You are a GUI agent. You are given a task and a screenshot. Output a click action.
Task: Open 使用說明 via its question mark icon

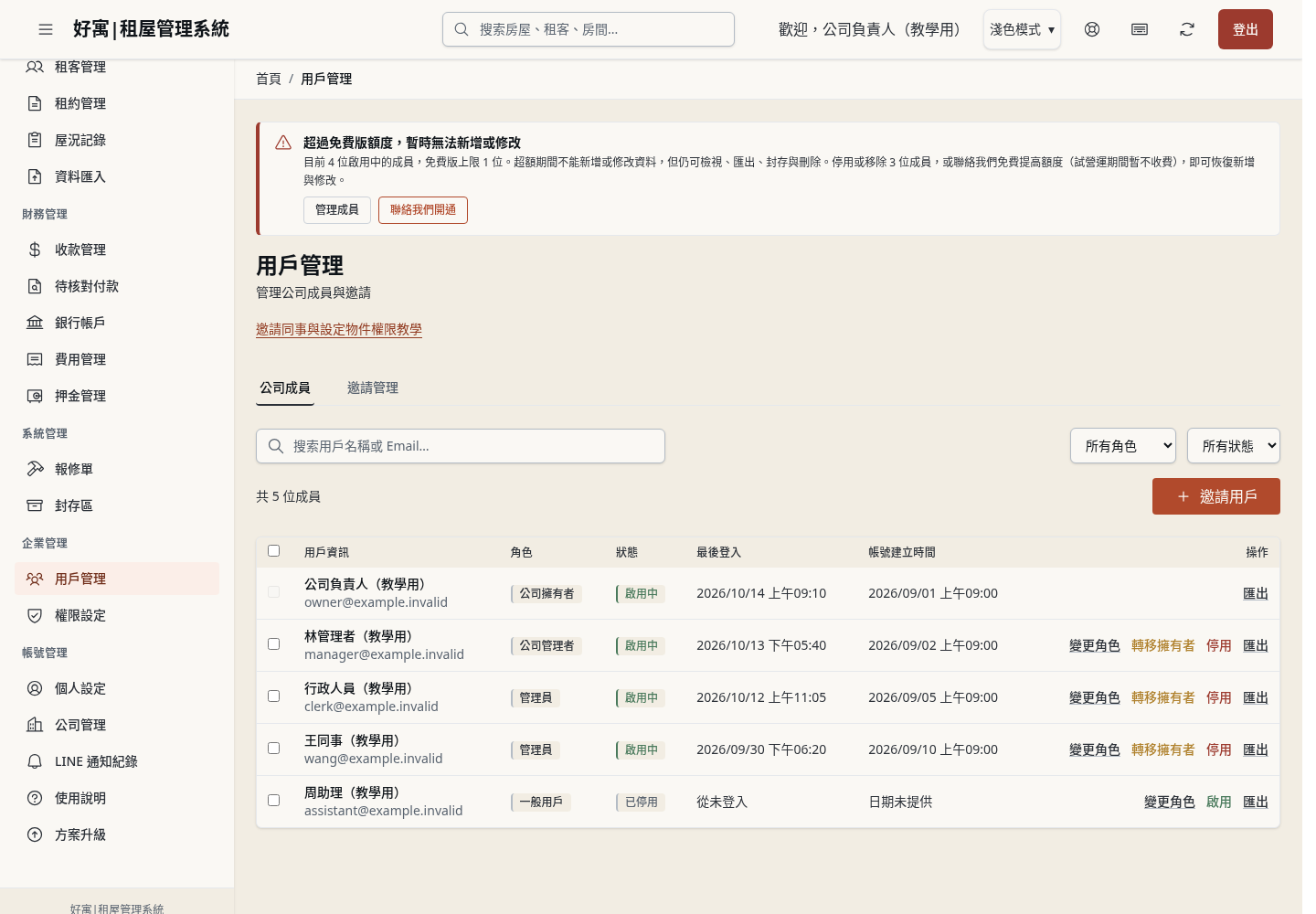(35, 798)
